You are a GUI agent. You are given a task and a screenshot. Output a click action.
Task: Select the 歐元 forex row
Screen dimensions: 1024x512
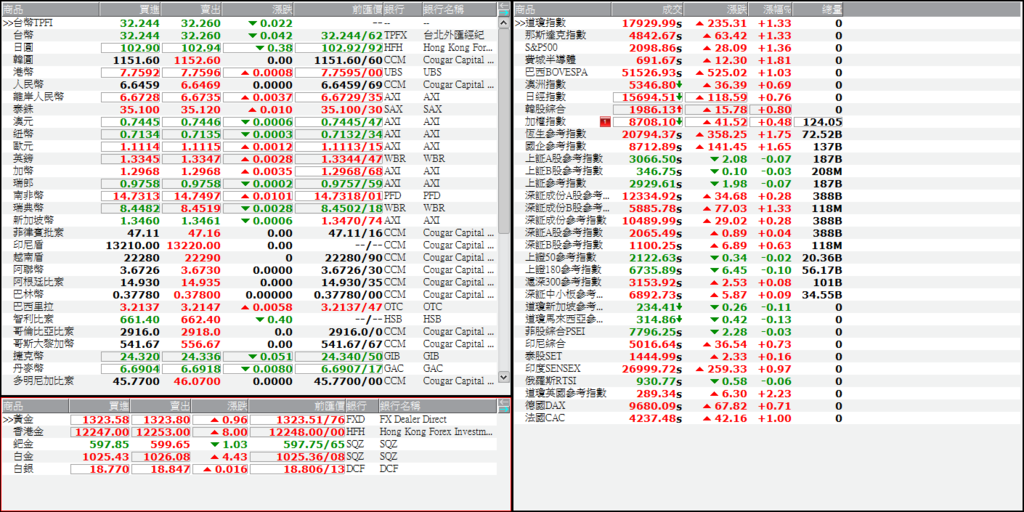point(249,146)
